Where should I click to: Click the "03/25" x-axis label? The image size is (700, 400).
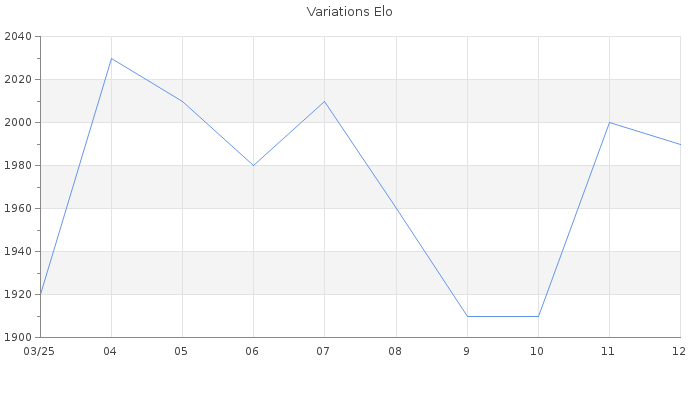coord(39,352)
